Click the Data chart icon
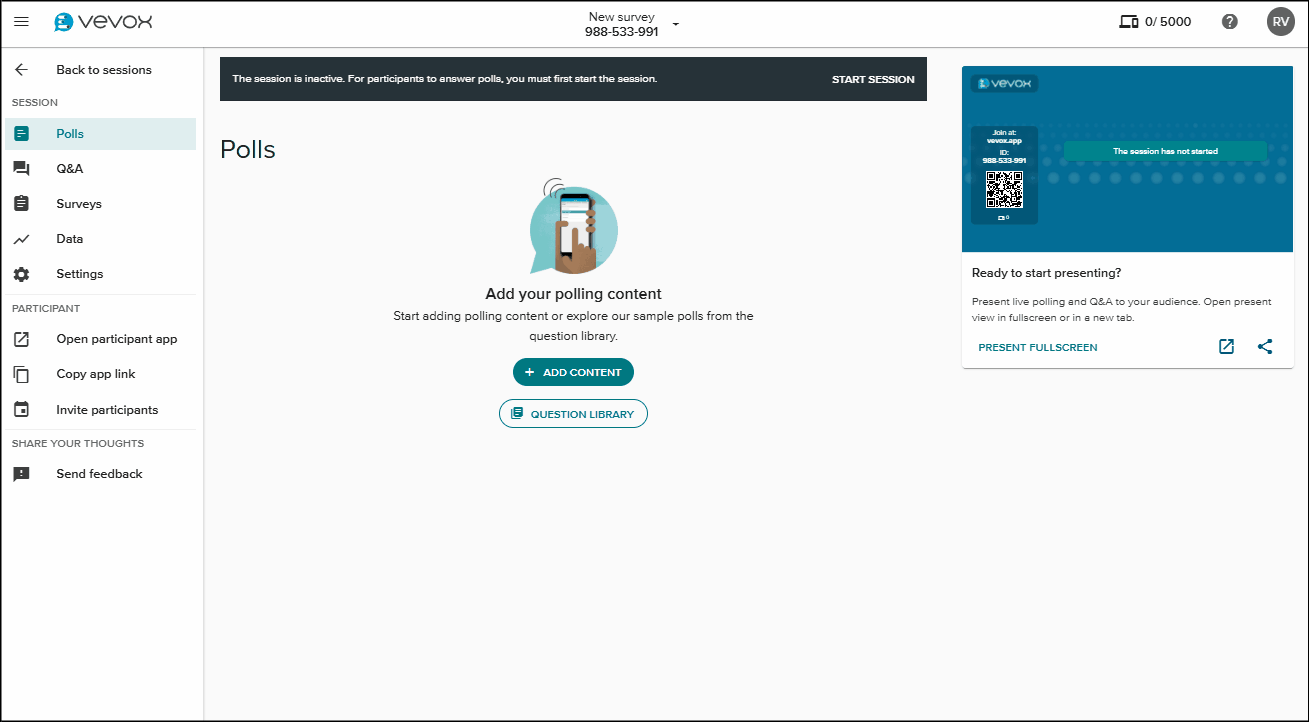The image size is (1309, 722). coord(22,238)
